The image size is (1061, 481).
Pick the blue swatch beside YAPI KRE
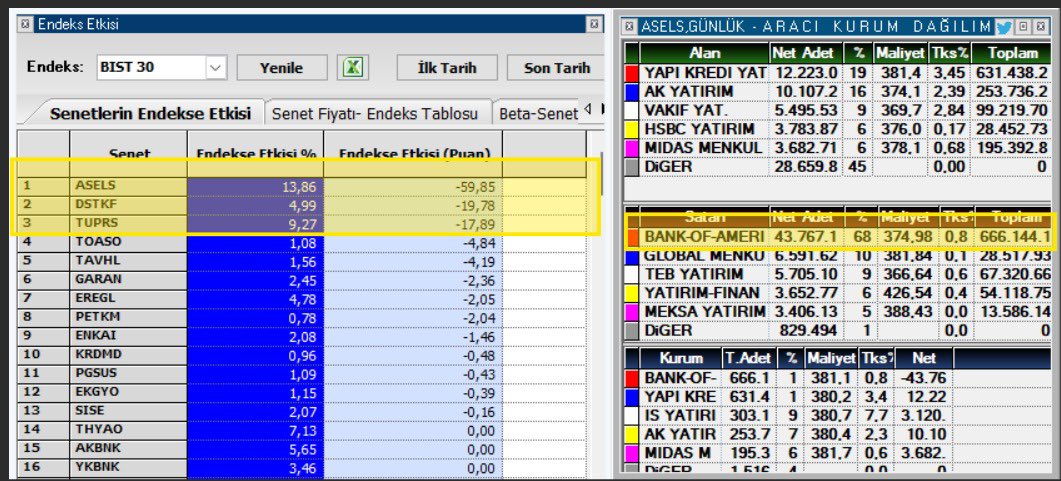click(x=632, y=396)
